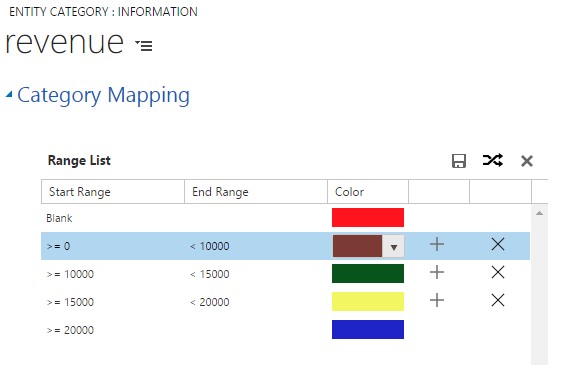The width and height of the screenshot is (586, 365).
Task: Save the Range List
Action: coord(459,161)
